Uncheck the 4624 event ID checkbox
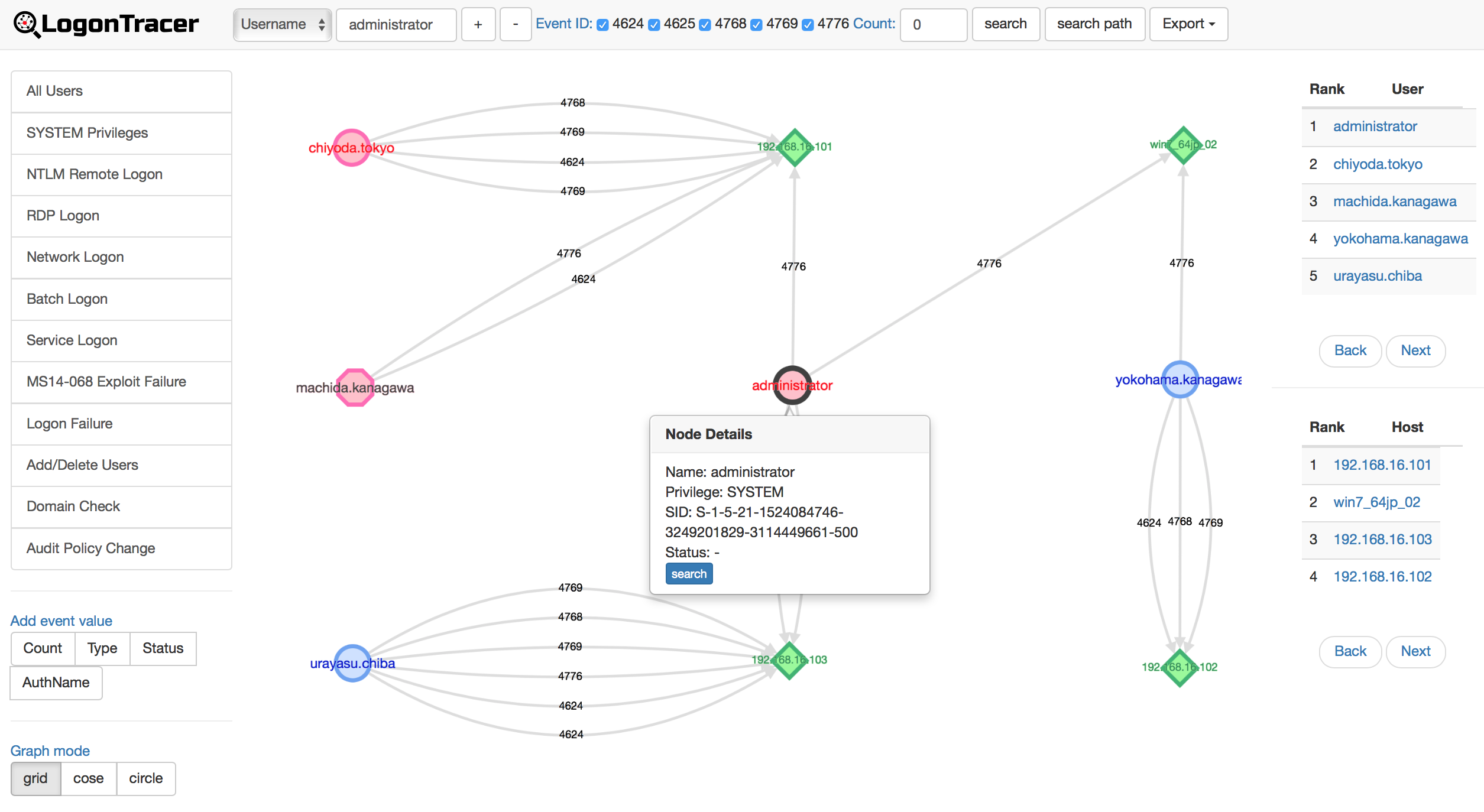 [602, 25]
